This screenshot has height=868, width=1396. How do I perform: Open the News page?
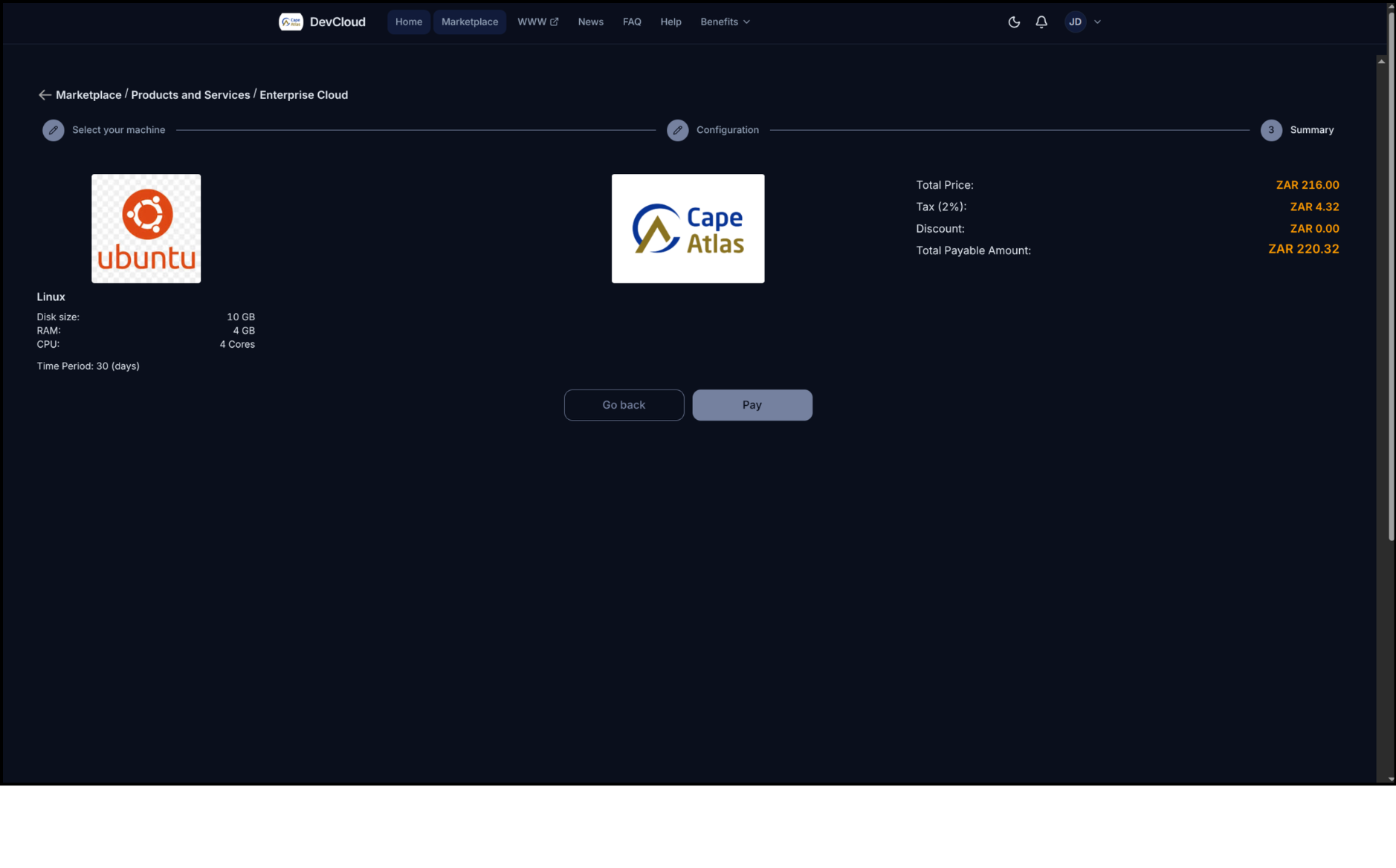point(590,22)
